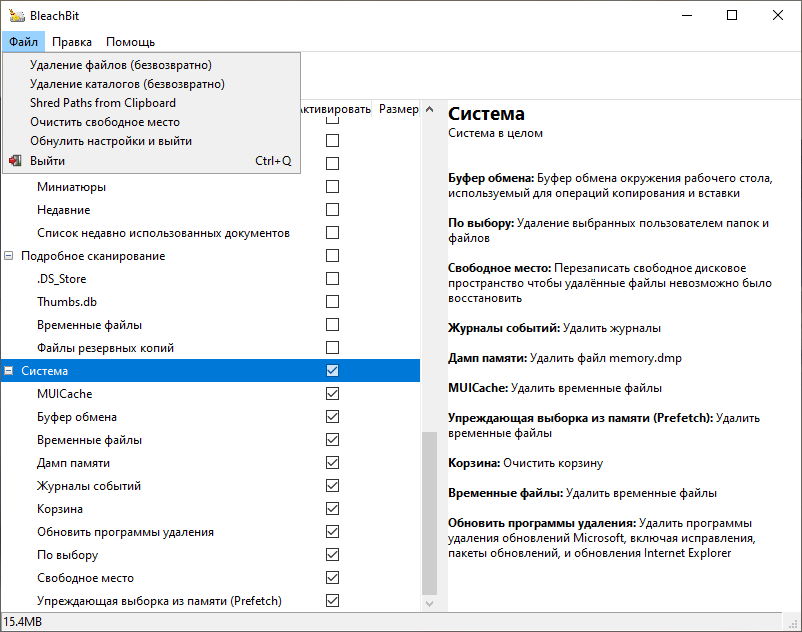Select Обновить программы удаления row

210,532
